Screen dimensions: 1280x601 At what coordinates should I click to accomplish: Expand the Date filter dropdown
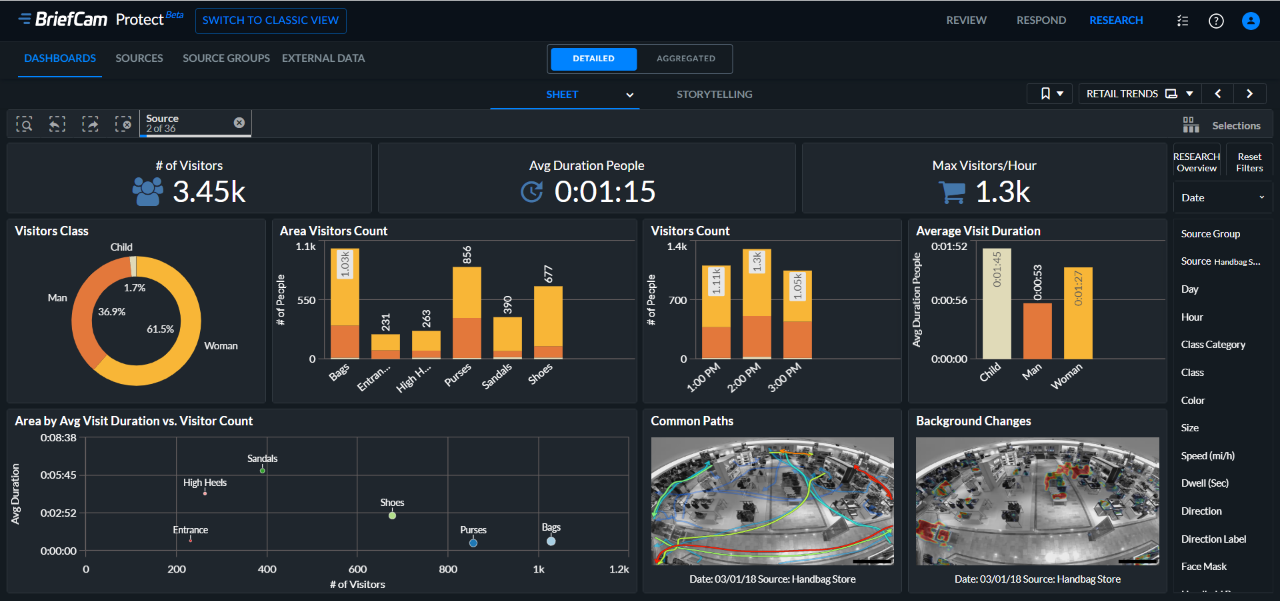tap(1222, 198)
